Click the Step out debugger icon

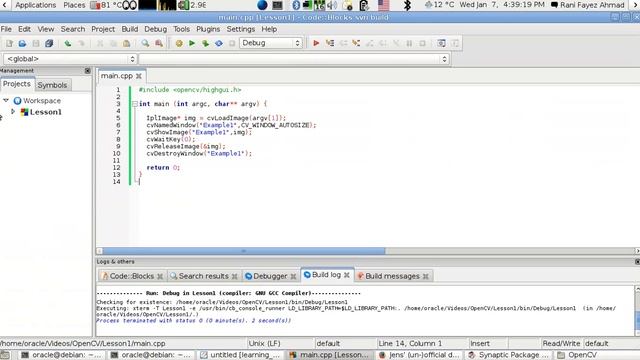pyautogui.click(x=369, y=43)
